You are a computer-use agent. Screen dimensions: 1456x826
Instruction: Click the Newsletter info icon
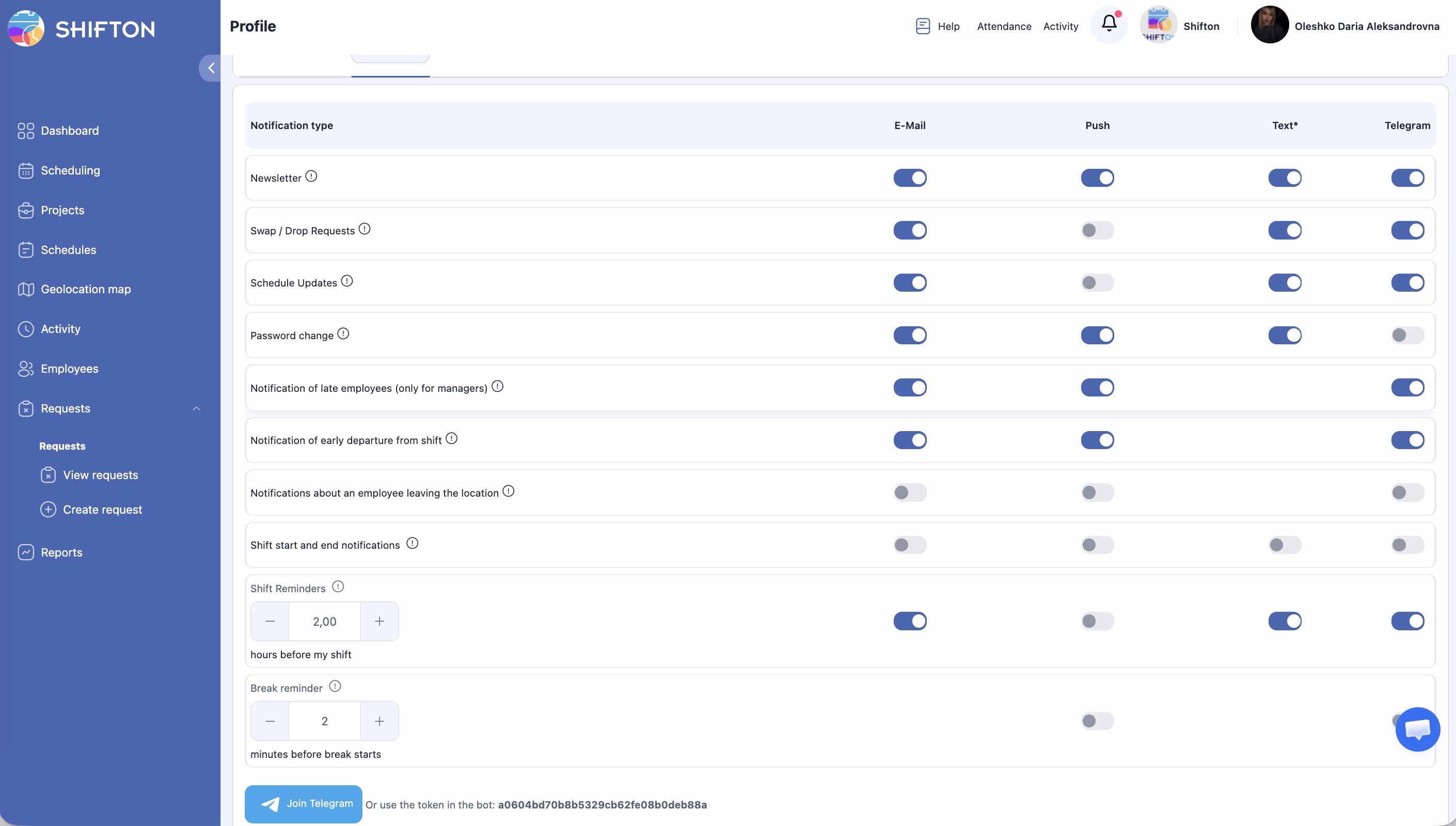coord(311,177)
